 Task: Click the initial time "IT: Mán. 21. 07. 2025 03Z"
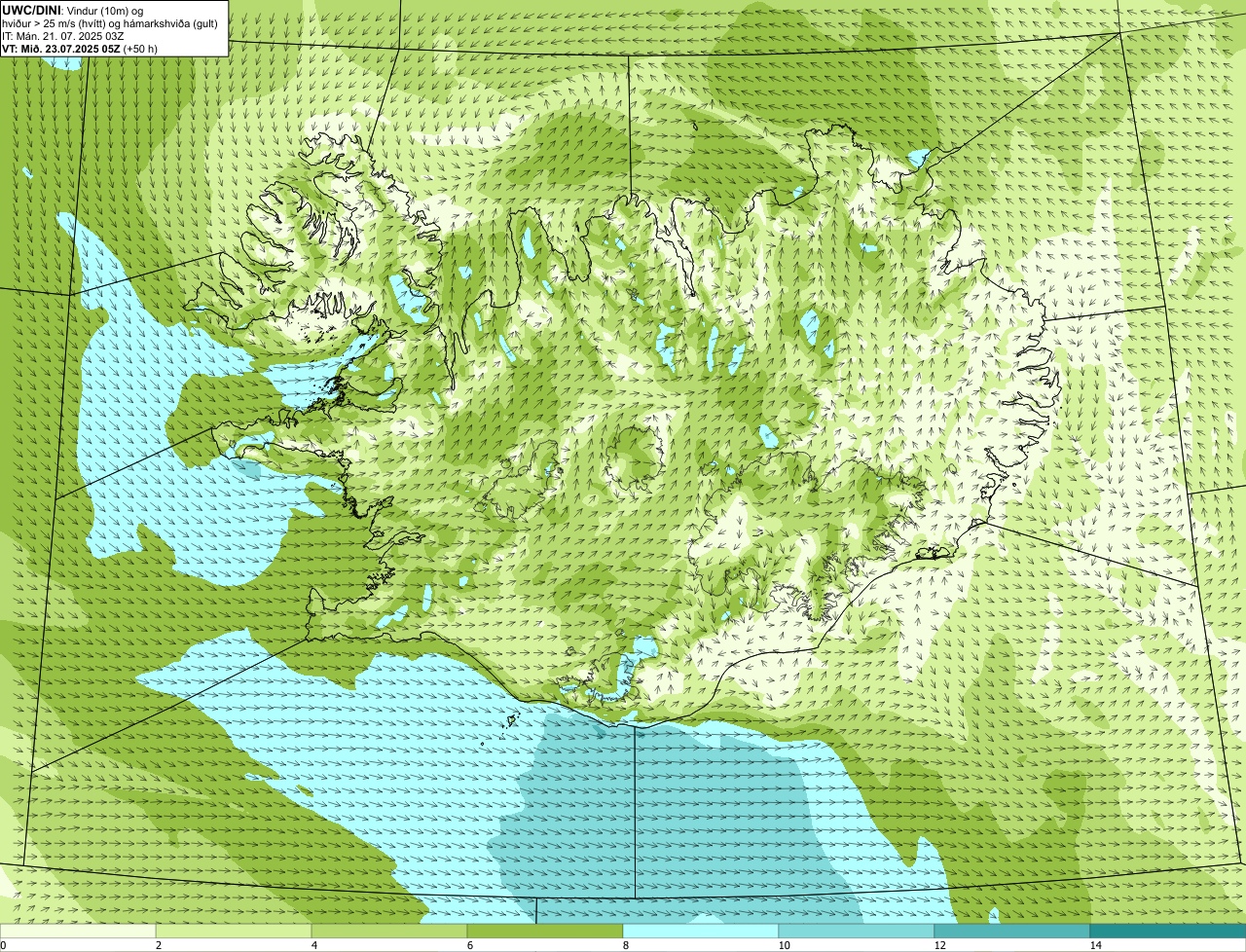(63, 35)
